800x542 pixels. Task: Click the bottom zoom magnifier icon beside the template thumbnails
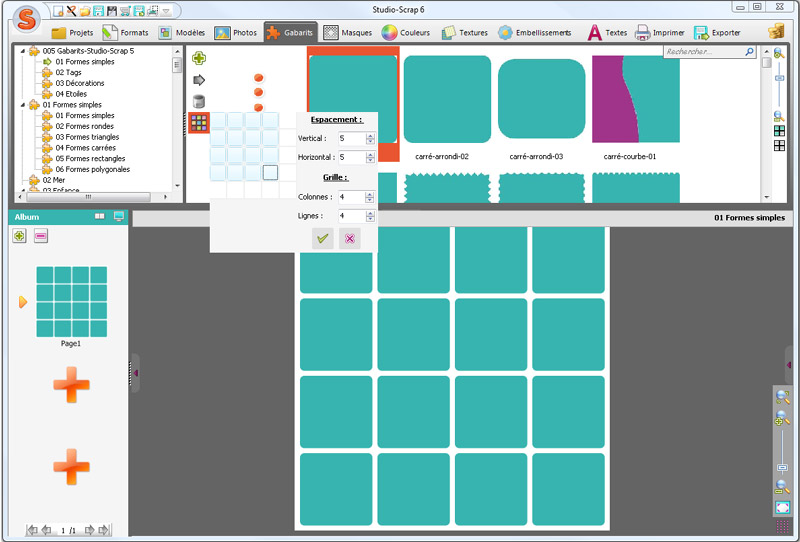pyautogui.click(x=779, y=116)
